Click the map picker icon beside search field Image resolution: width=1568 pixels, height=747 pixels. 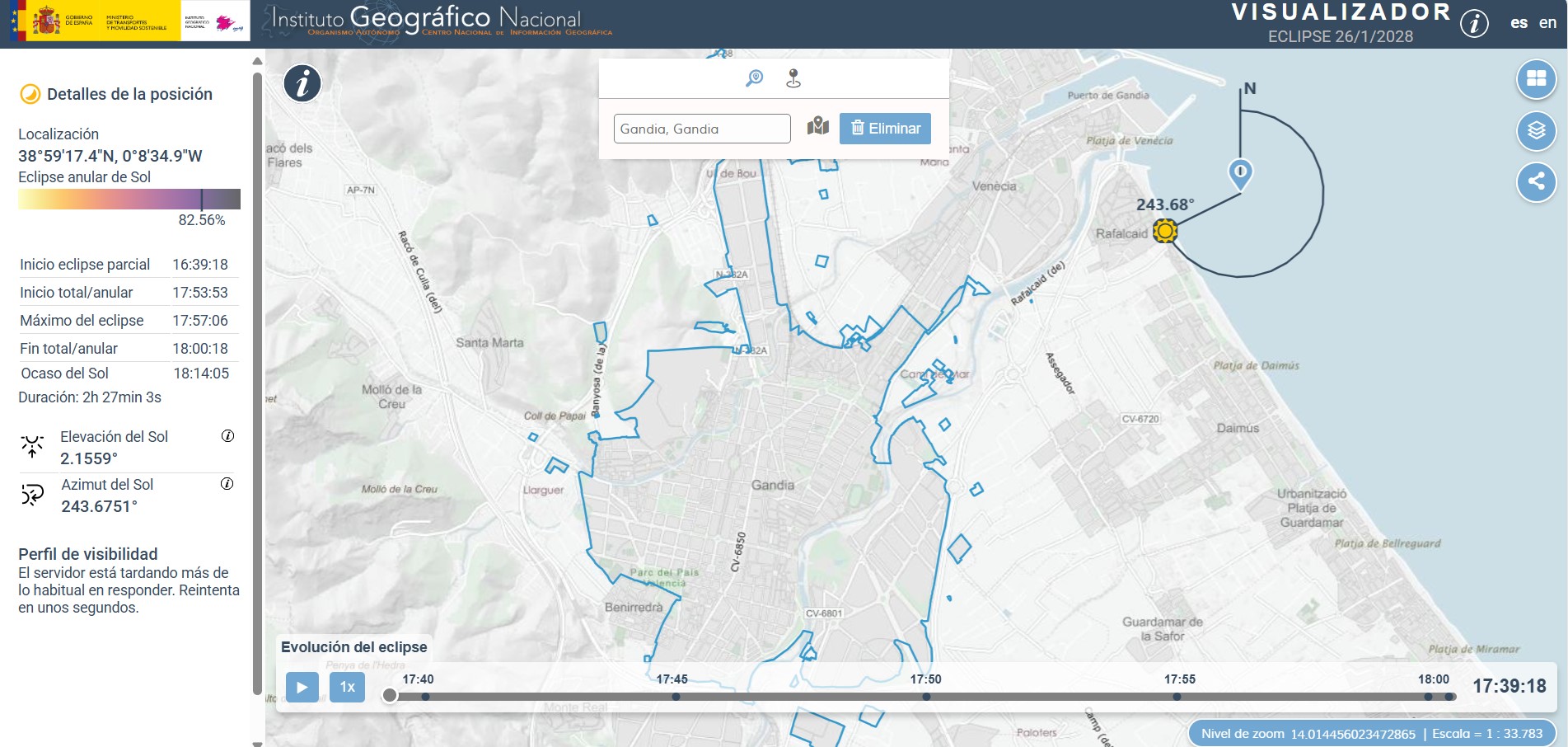click(818, 126)
